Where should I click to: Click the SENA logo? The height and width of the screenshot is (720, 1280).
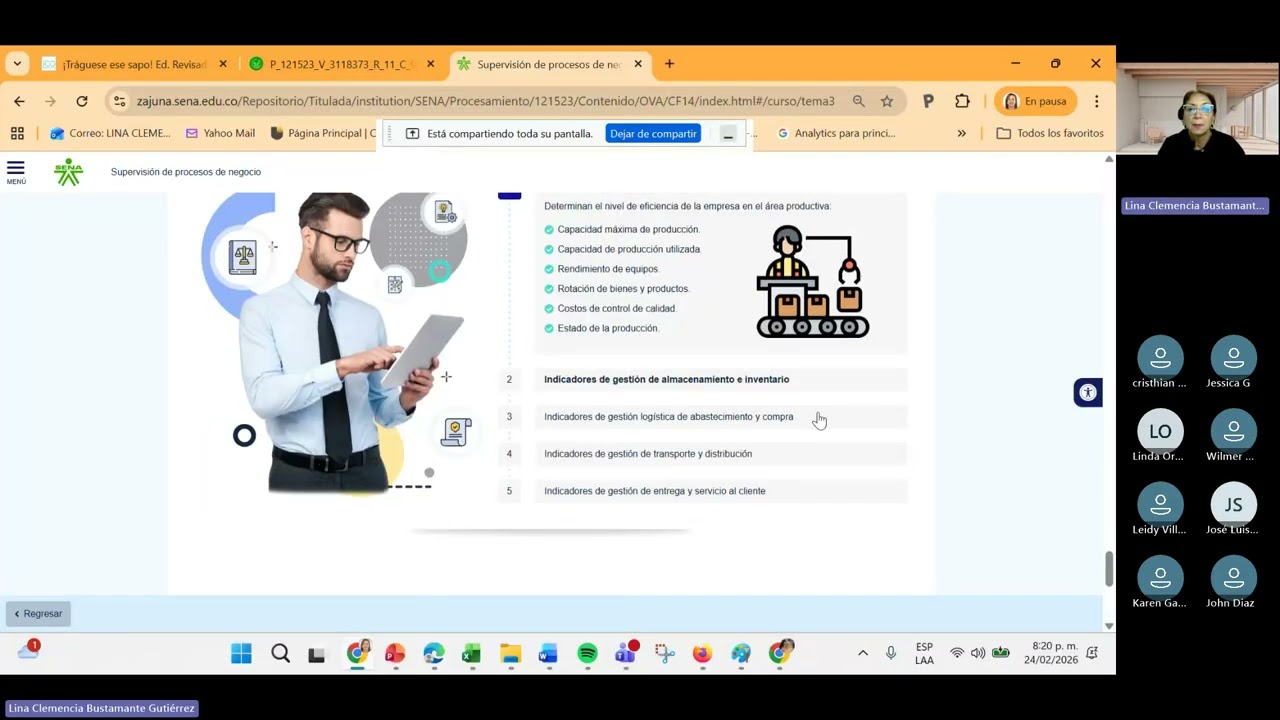[x=68, y=172]
